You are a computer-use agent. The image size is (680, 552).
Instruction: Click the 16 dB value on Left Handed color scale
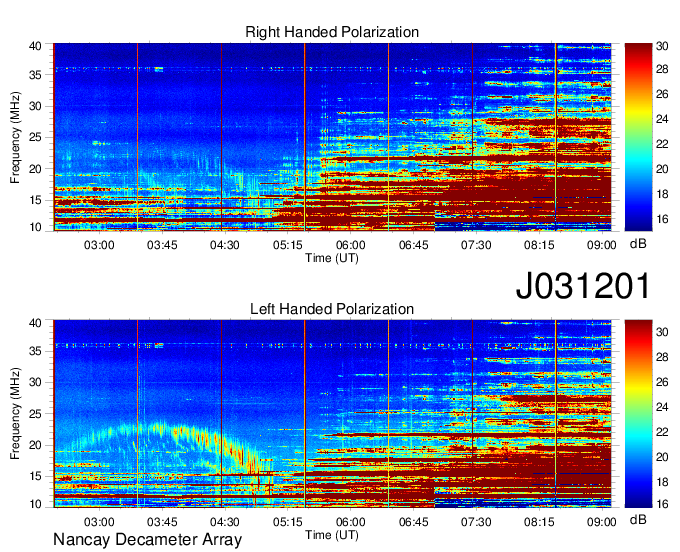[x=662, y=504]
